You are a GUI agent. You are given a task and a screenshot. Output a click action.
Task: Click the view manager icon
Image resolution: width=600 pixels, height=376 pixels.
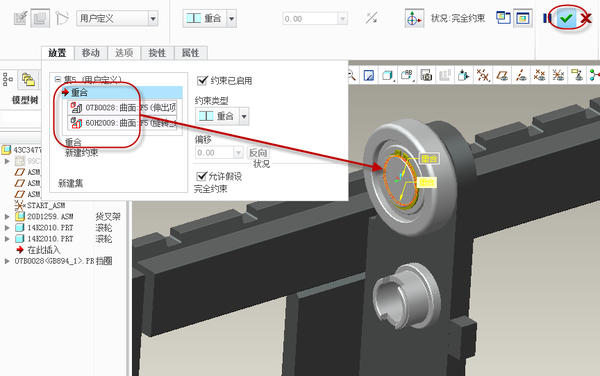[426, 75]
